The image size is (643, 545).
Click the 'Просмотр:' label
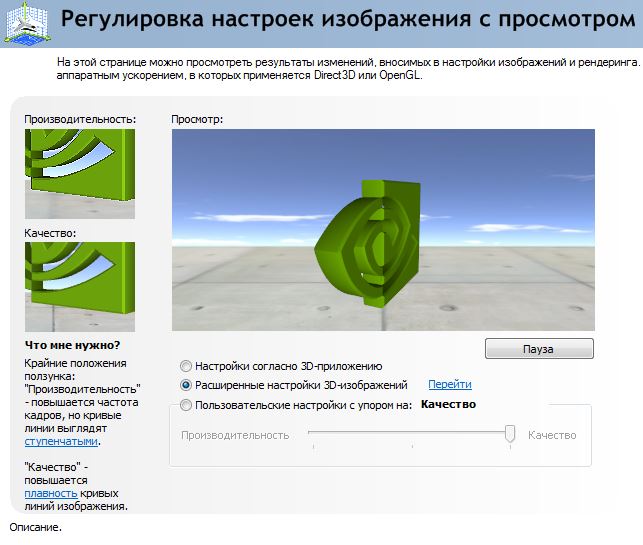click(197, 119)
